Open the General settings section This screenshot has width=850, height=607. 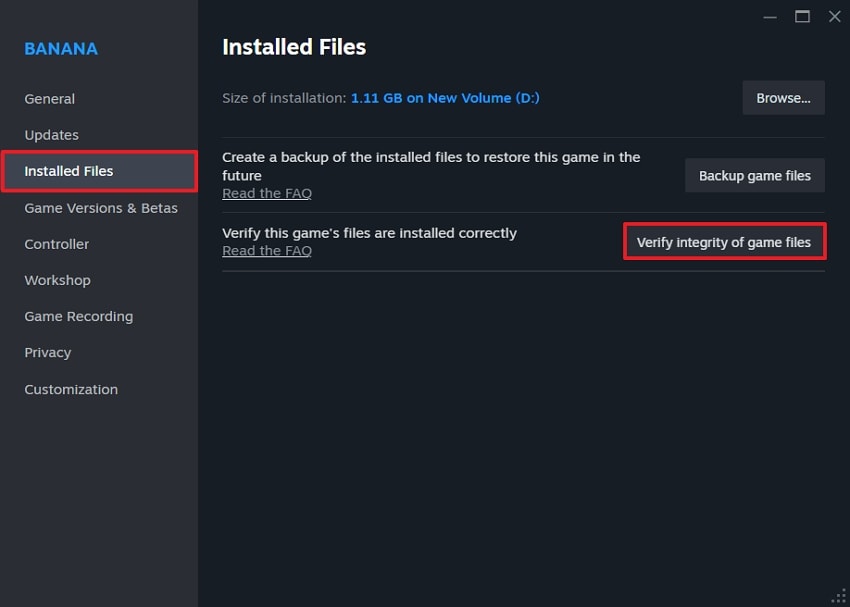pos(49,98)
